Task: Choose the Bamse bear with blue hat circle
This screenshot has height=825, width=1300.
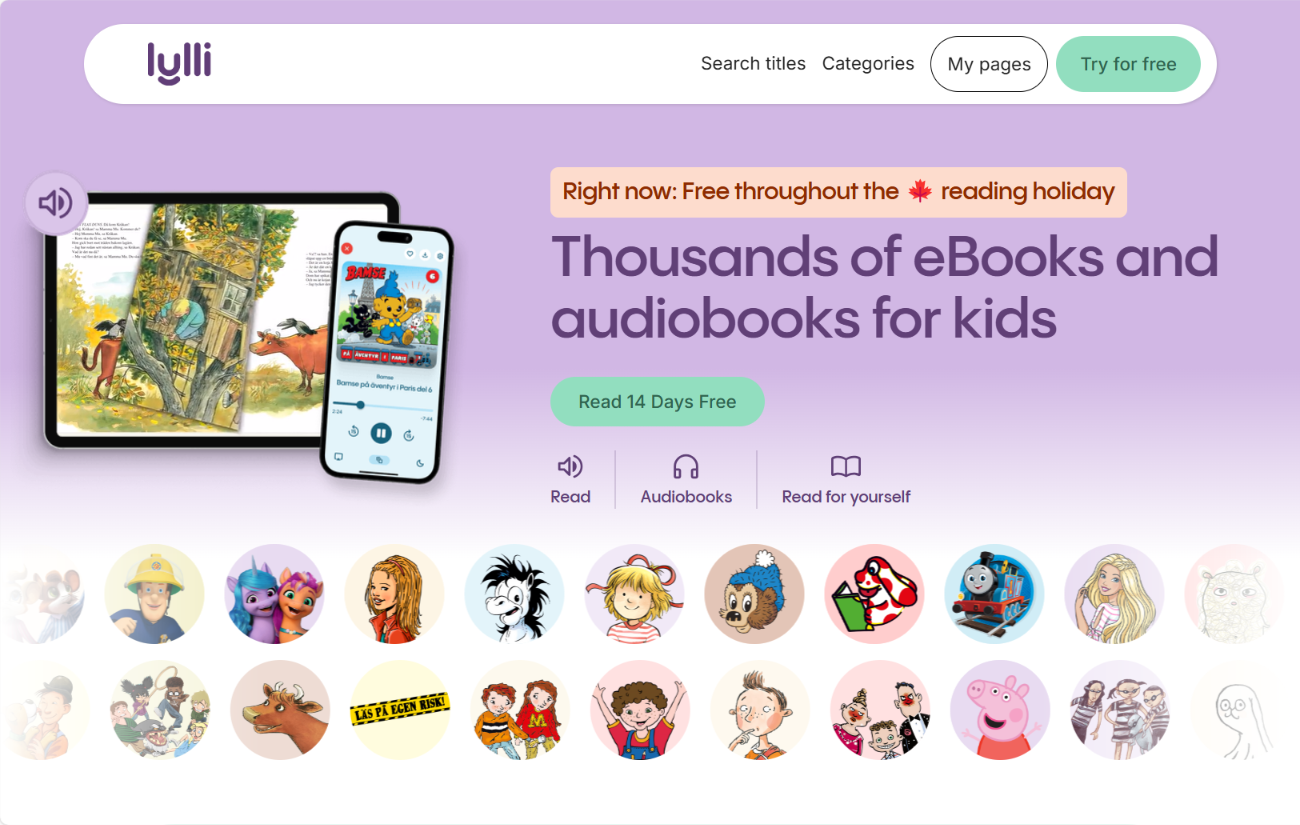Action: [754, 594]
